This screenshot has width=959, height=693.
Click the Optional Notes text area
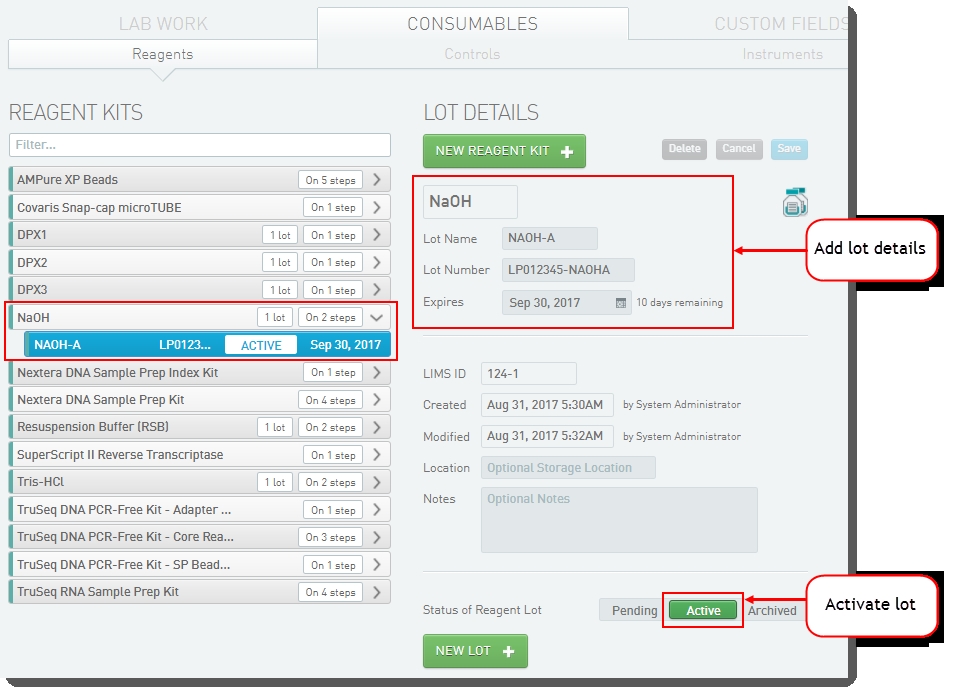pyautogui.click(x=619, y=519)
